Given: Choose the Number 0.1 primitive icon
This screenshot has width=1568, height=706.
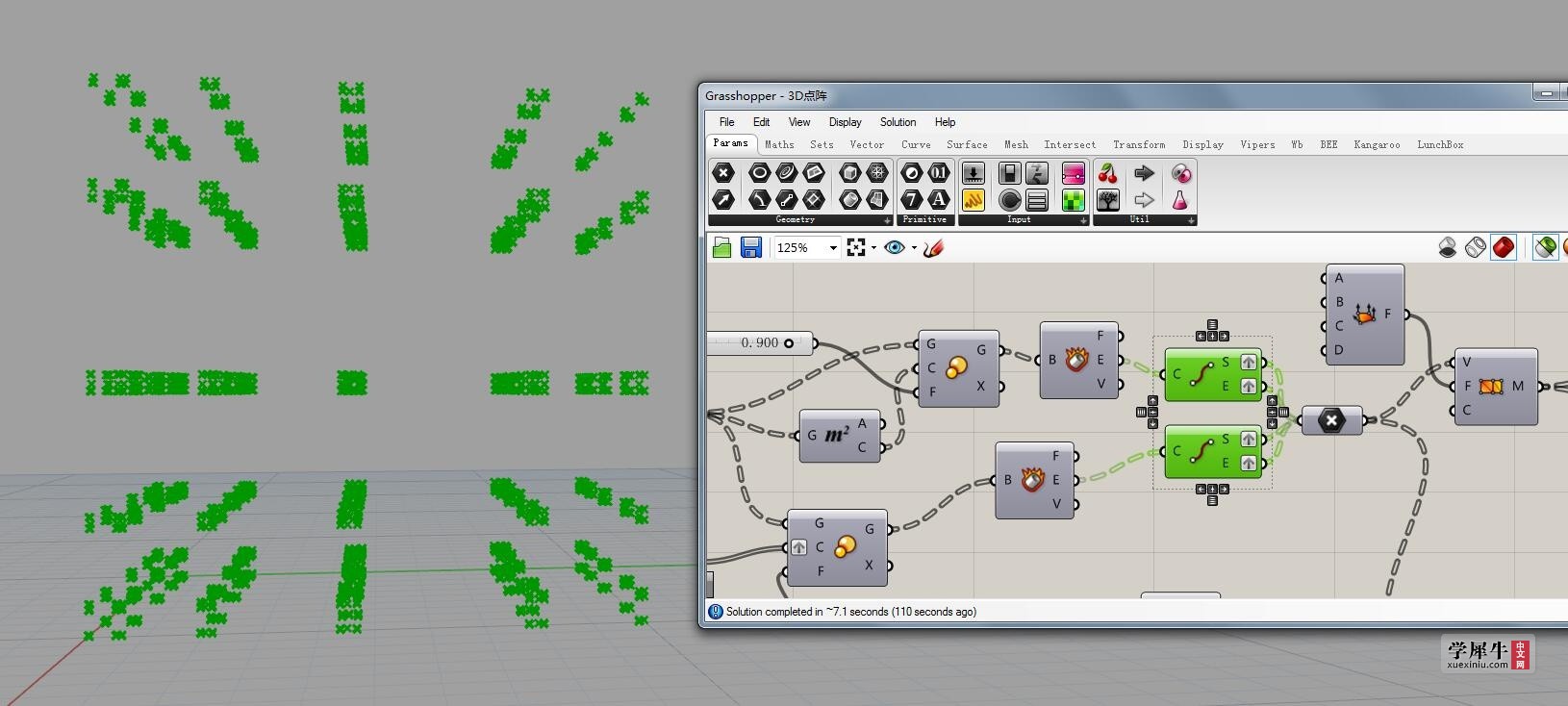Looking at the screenshot, I should (x=939, y=173).
